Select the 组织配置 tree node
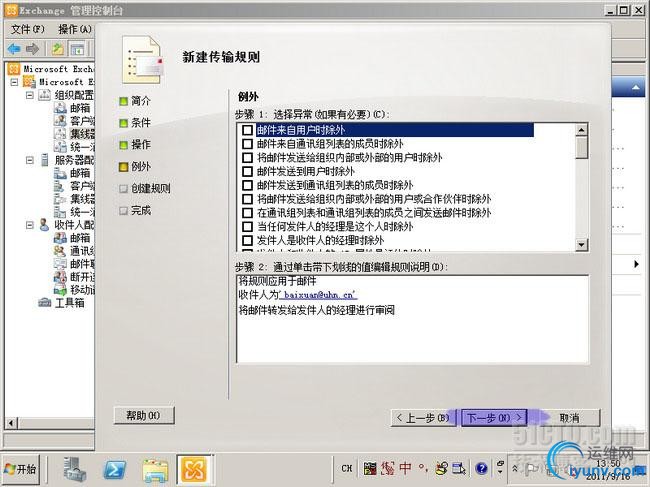Viewport: 650px width, 487px height. [74, 95]
